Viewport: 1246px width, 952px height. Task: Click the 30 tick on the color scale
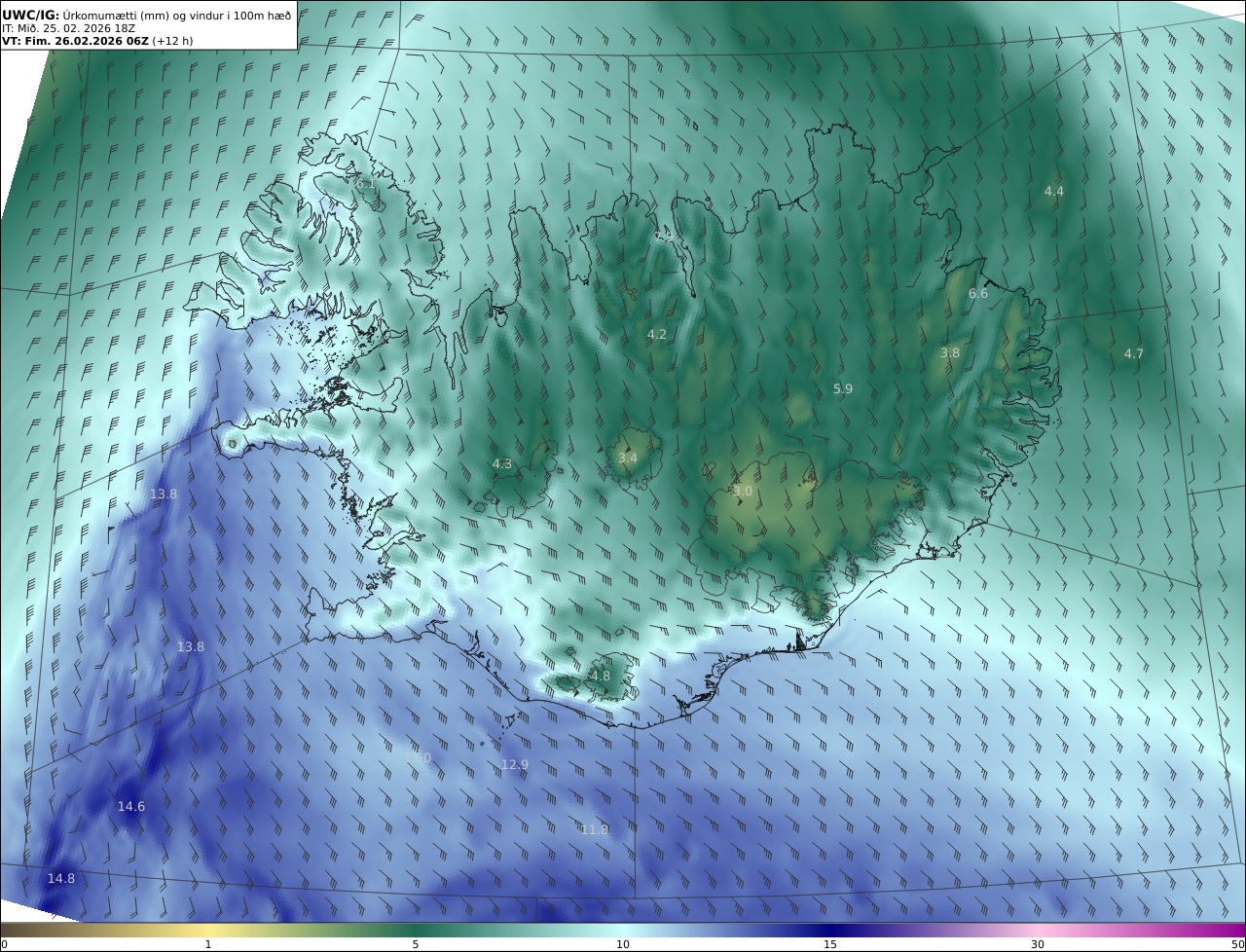[x=1038, y=944]
